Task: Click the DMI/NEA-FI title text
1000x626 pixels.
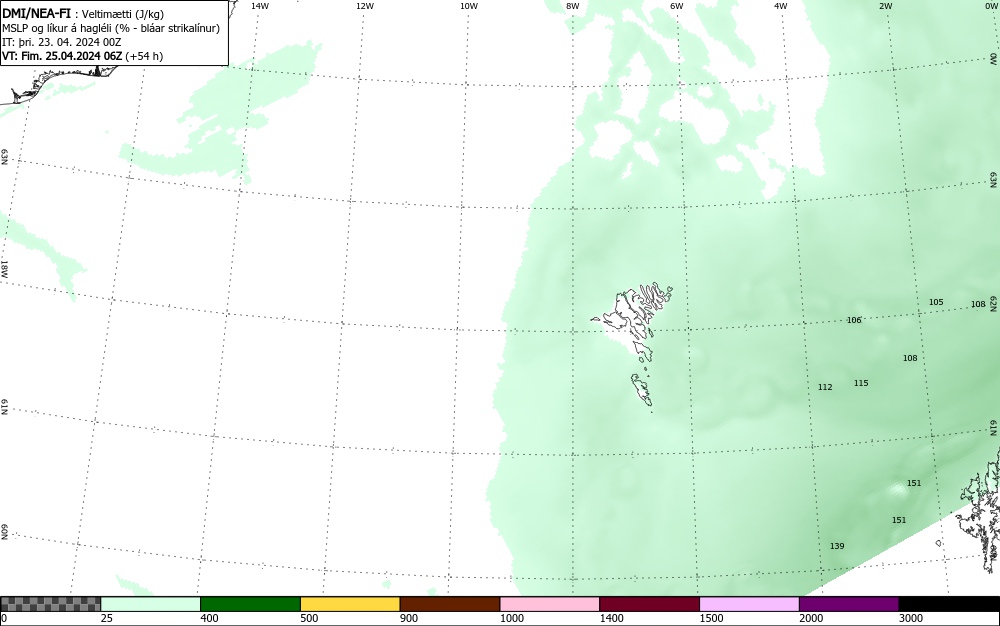Action: (x=36, y=13)
